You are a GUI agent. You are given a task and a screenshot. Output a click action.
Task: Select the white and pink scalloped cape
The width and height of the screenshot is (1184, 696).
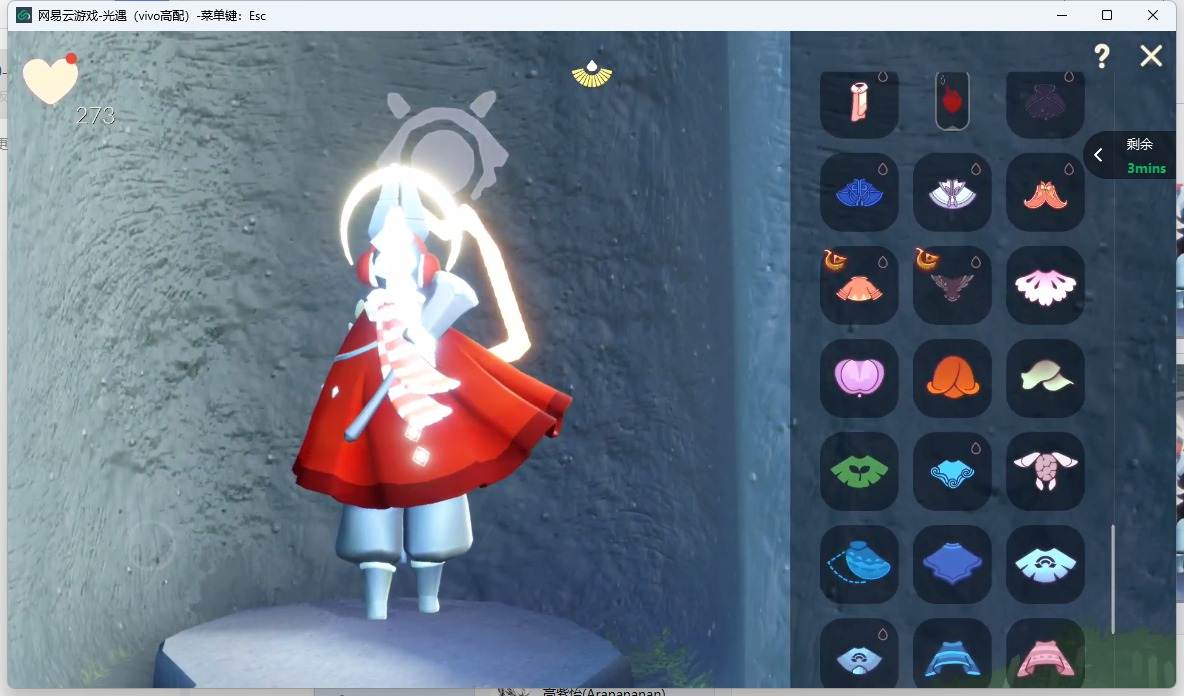point(1045,285)
